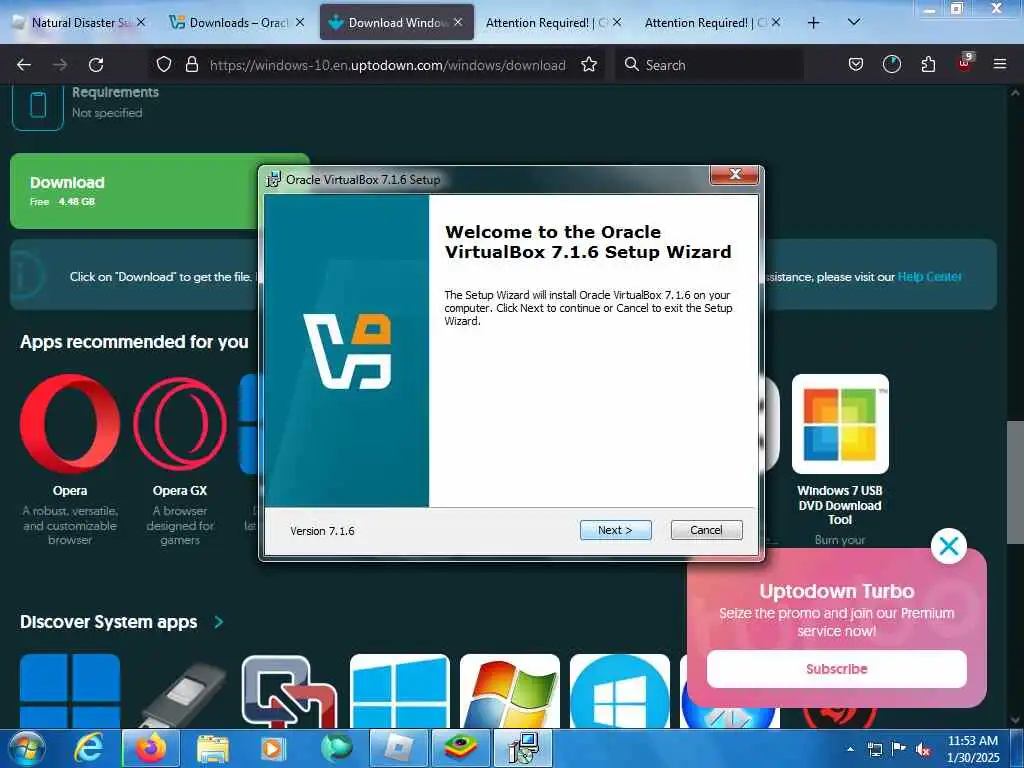Click the green Download button

pos(134,191)
